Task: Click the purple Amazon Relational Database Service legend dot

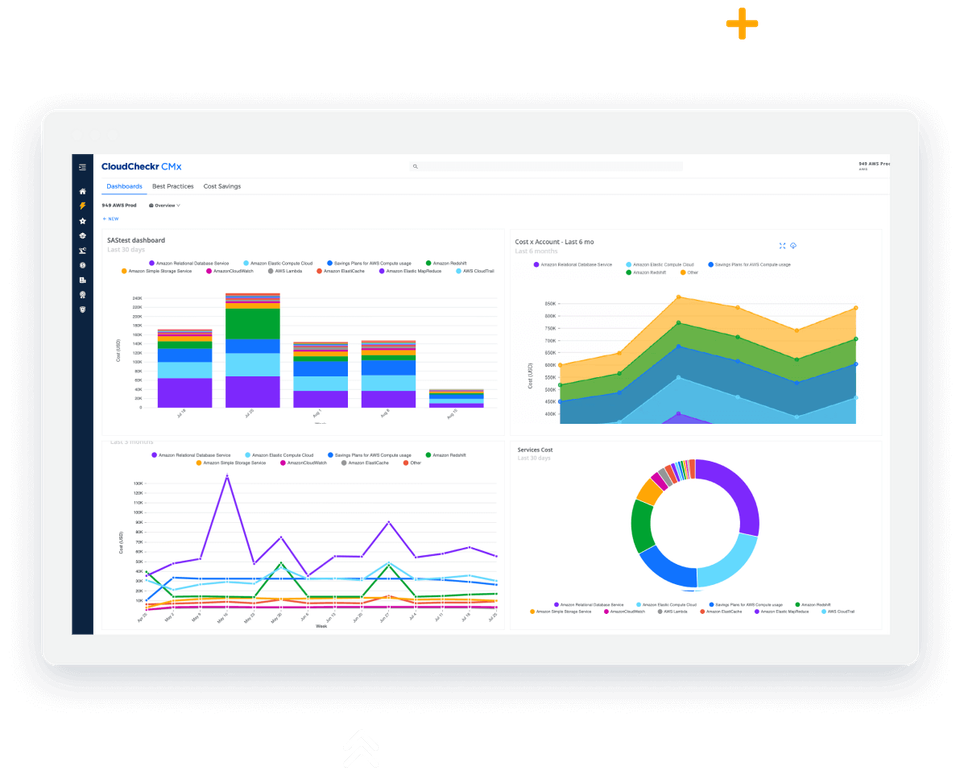Action: [x=151, y=263]
